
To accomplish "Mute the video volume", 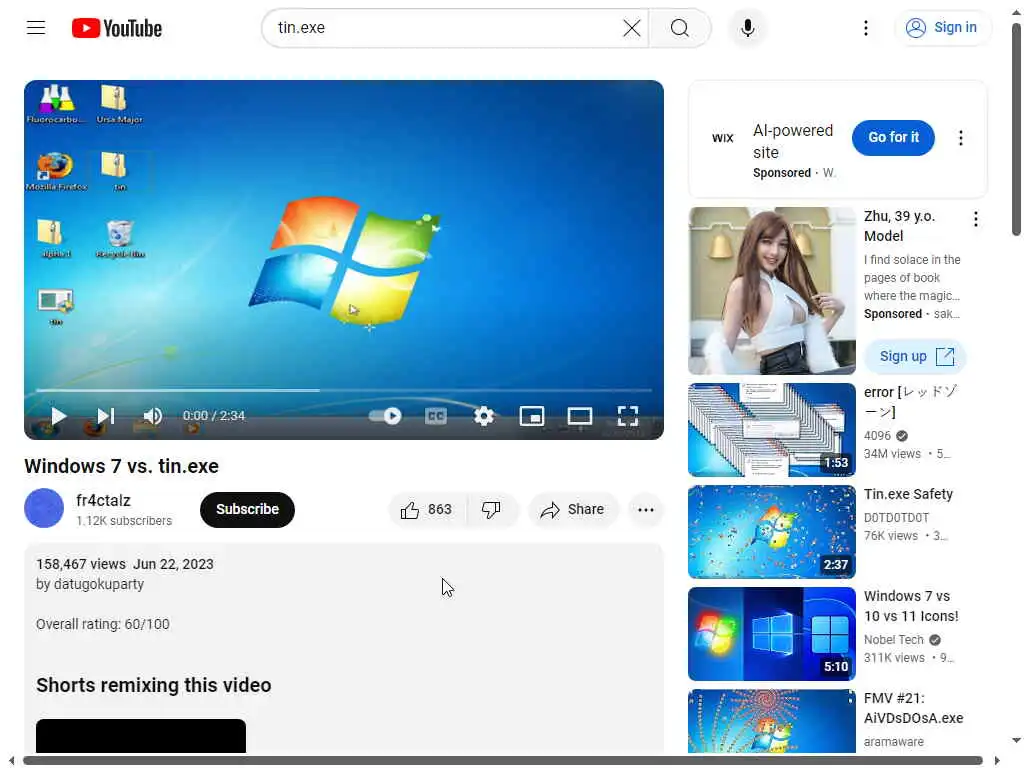I will (x=152, y=416).
